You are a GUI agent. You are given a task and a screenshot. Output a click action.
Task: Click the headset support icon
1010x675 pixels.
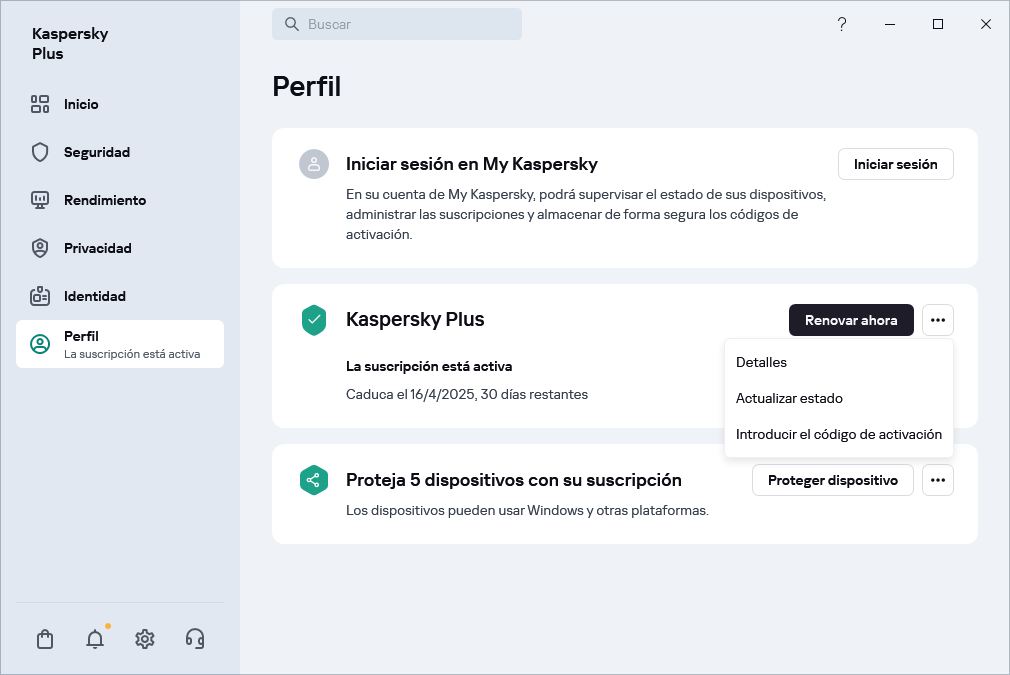pyautogui.click(x=195, y=639)
